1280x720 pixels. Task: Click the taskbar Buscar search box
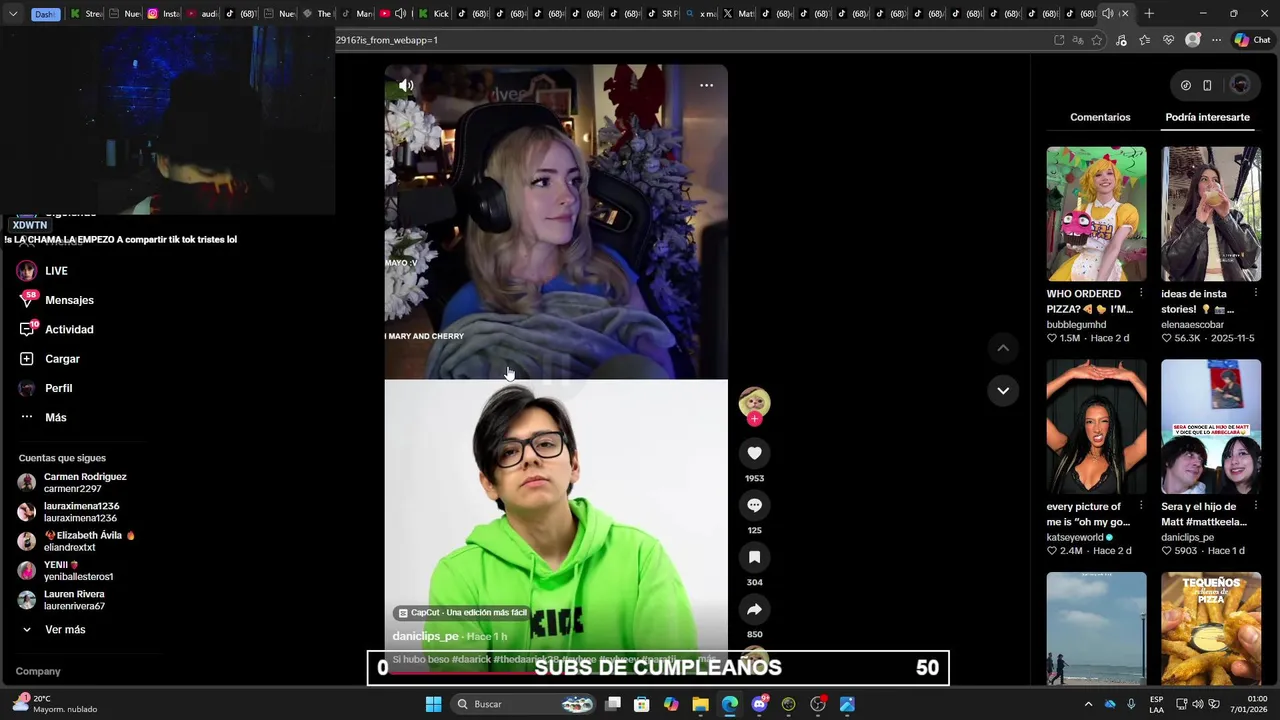point(525,704)
